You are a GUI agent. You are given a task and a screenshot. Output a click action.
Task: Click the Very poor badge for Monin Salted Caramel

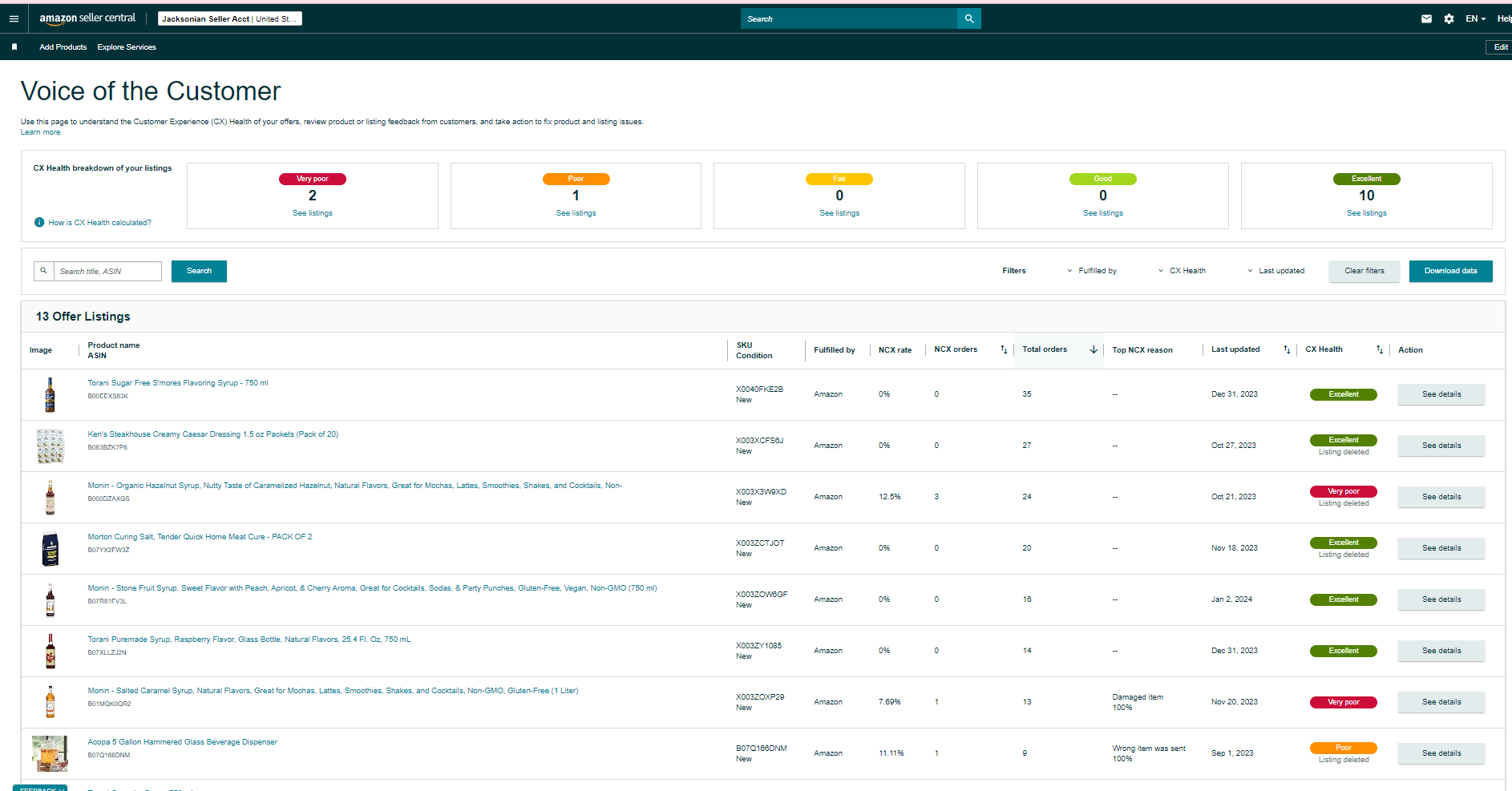click(1344, 702)
